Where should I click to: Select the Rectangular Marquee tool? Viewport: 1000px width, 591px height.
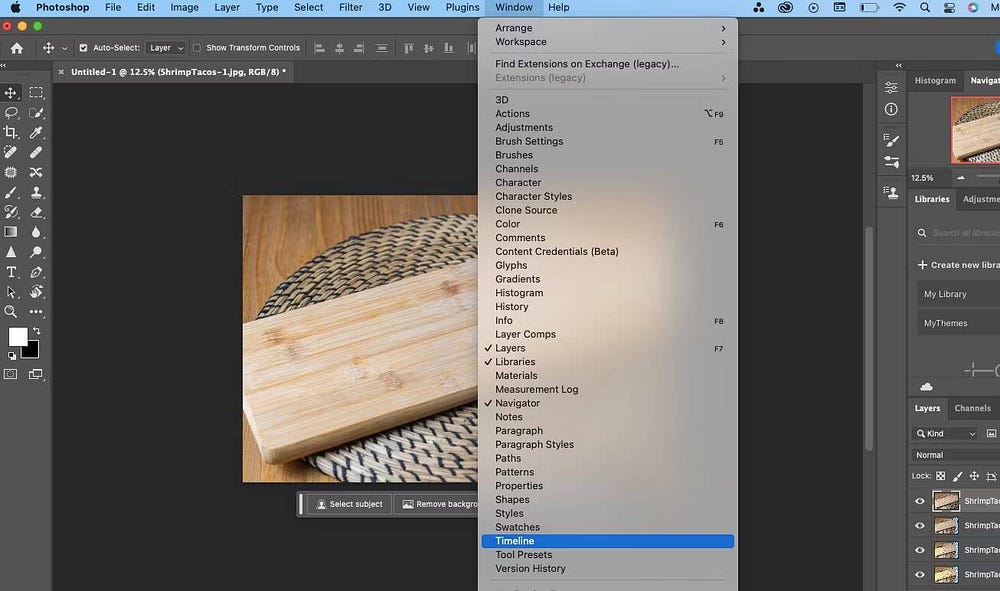(36, 92)
